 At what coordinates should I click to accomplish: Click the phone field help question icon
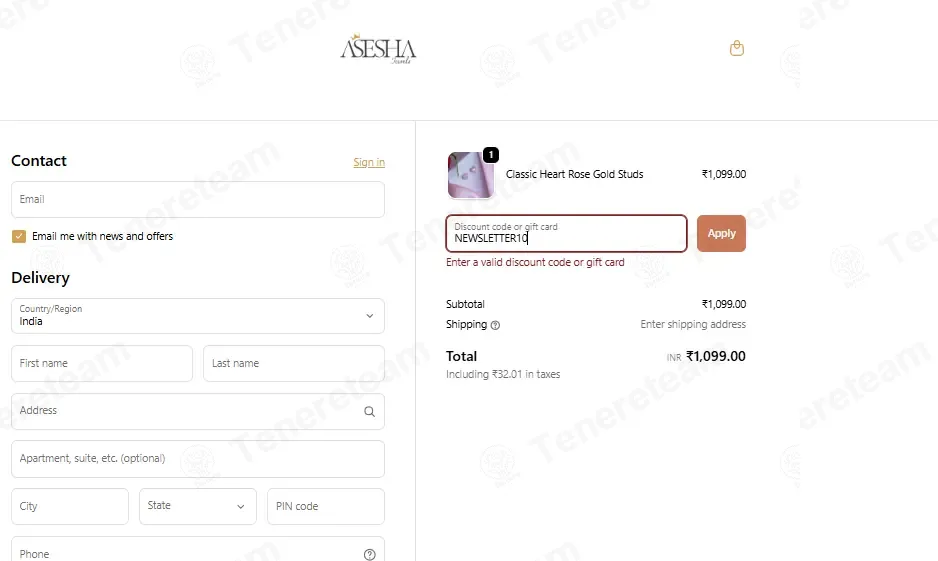pos(370,554)
